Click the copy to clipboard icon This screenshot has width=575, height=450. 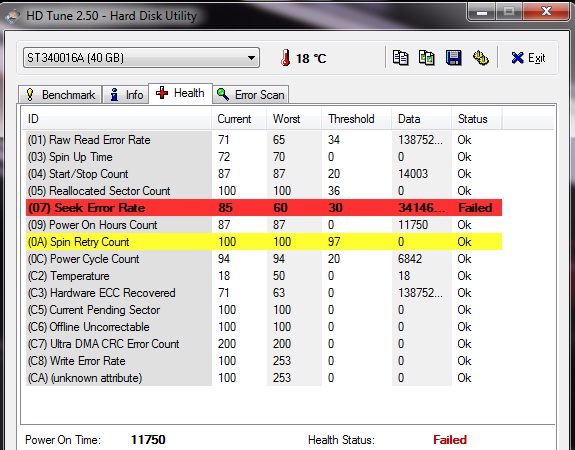tap(400, 58)
